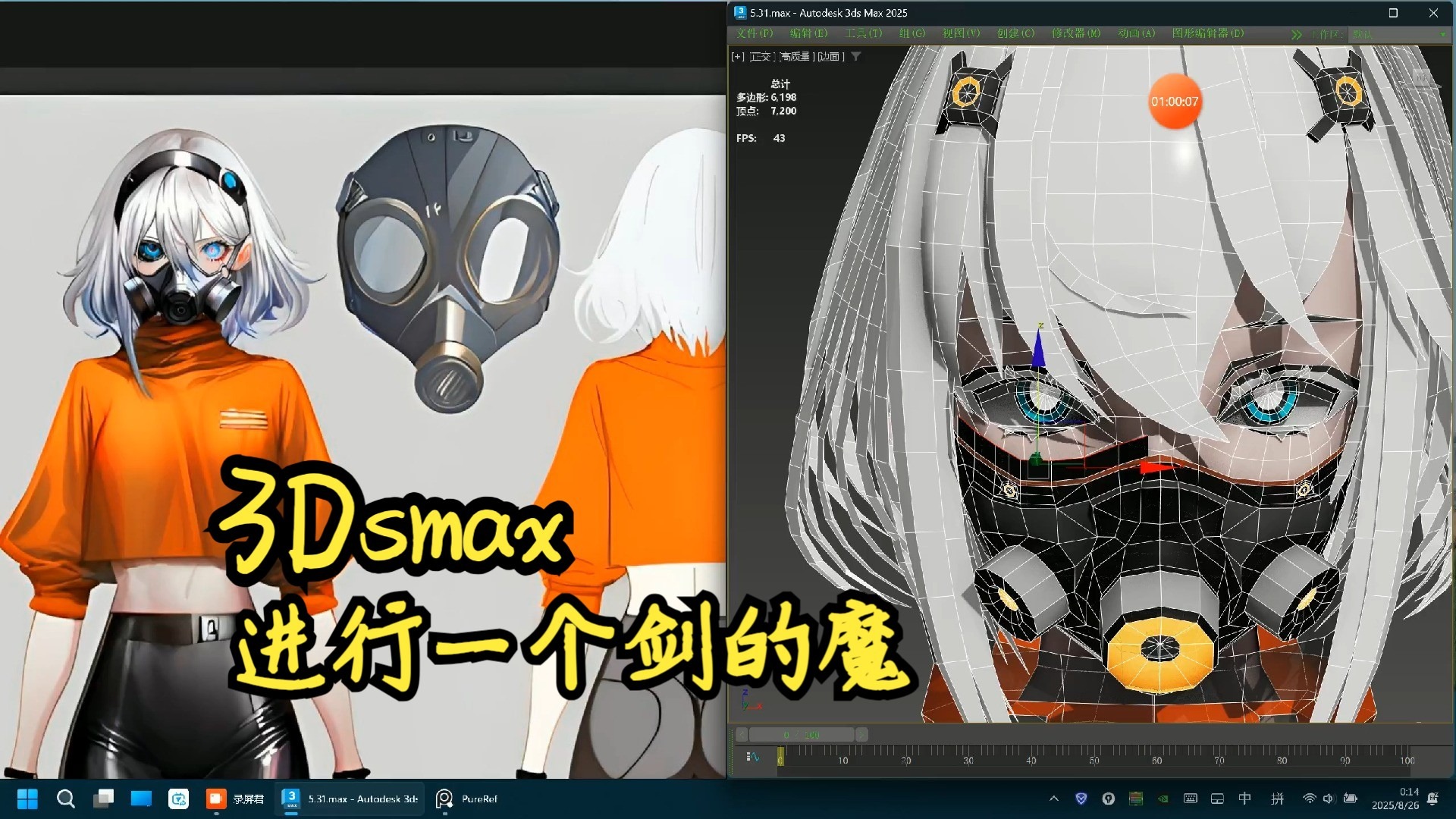This screenshot has height=819, width=1456.
Task: Open clock showing 0:14 2025/8/26
Action: click(x=1395, y=799)
